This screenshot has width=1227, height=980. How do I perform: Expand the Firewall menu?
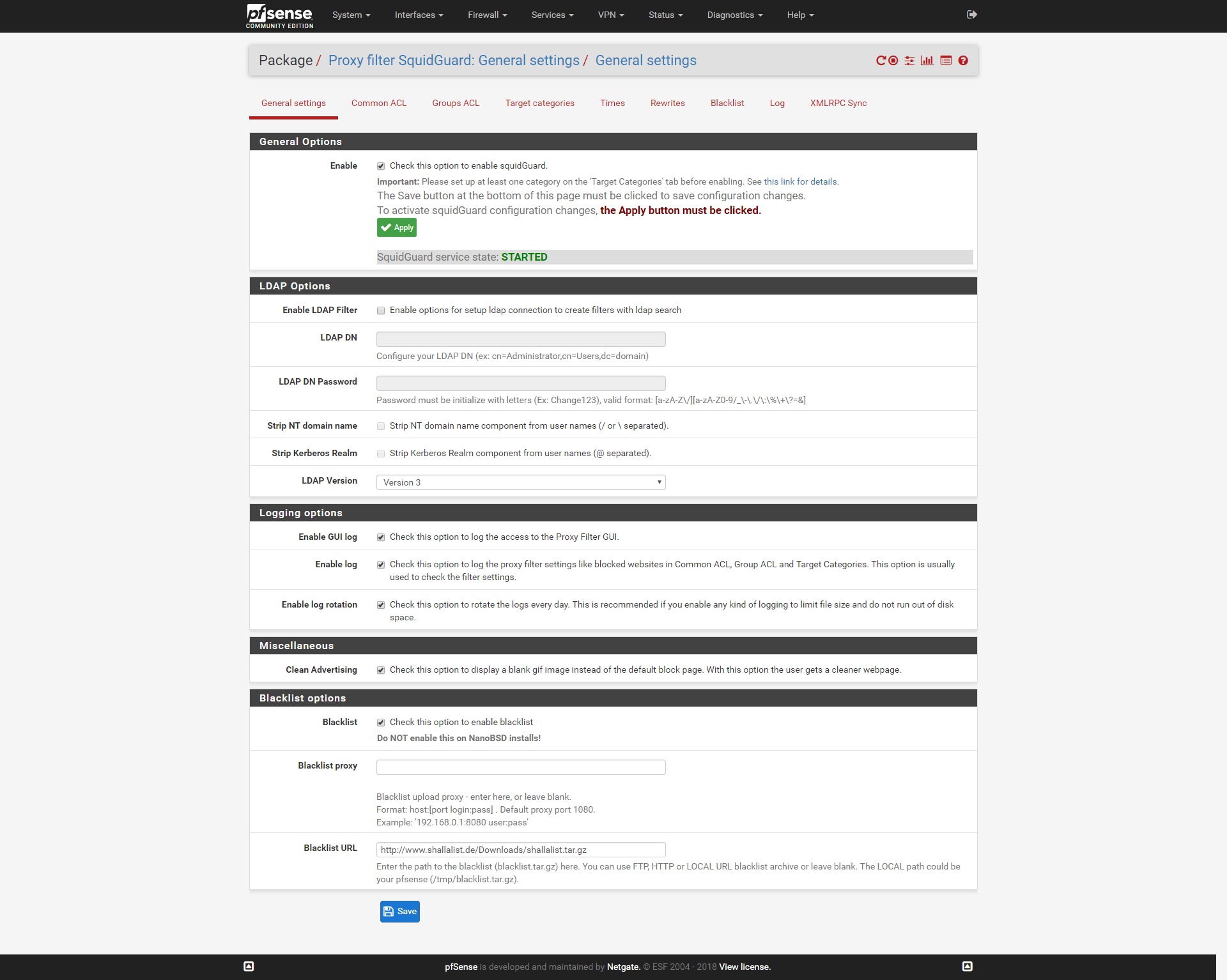pyautogui.click(x=487, y=15)
